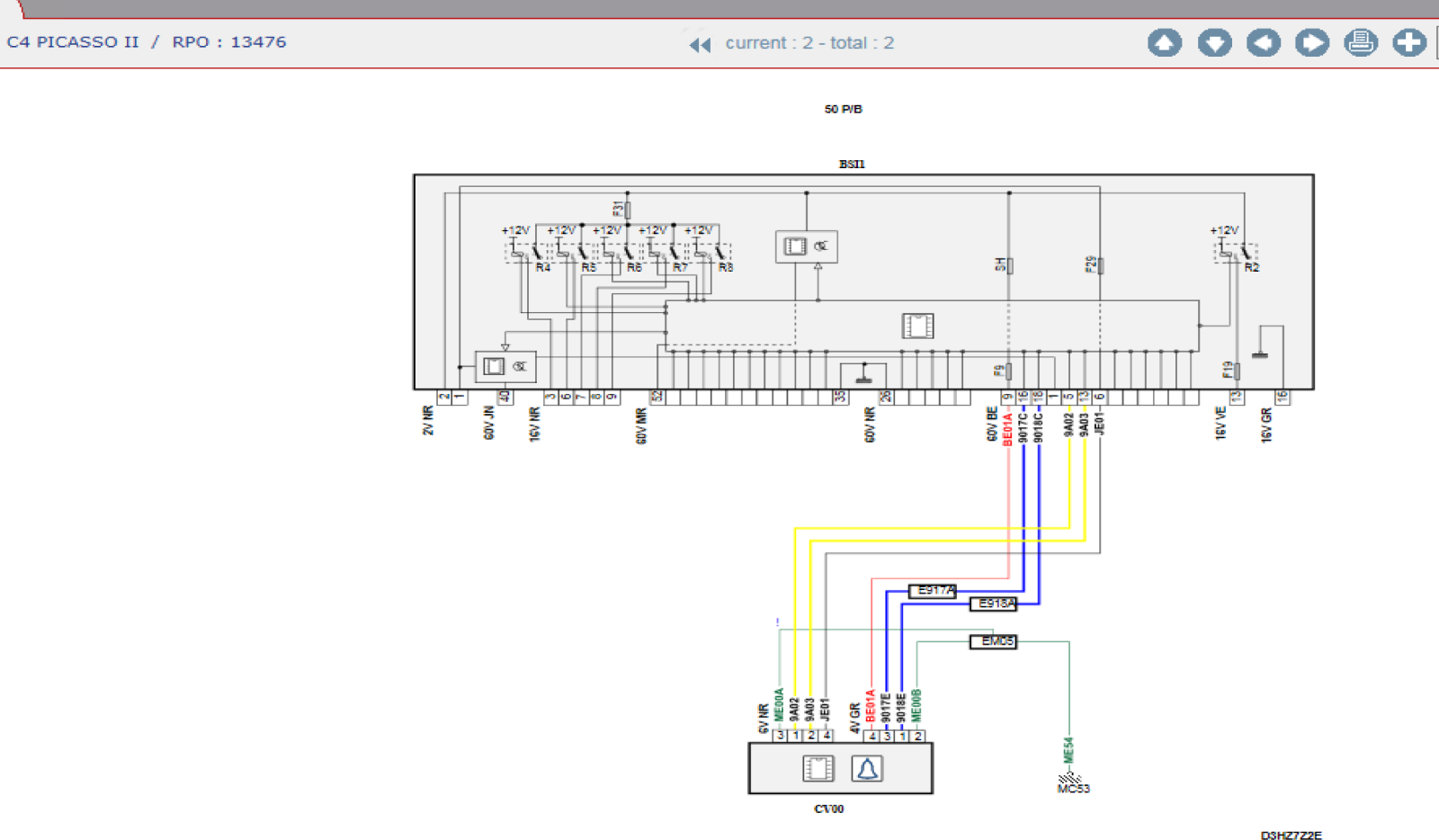The image size is (1439, 840).
Task: Click connector label 16V VE
Action: coord(1220,424)
